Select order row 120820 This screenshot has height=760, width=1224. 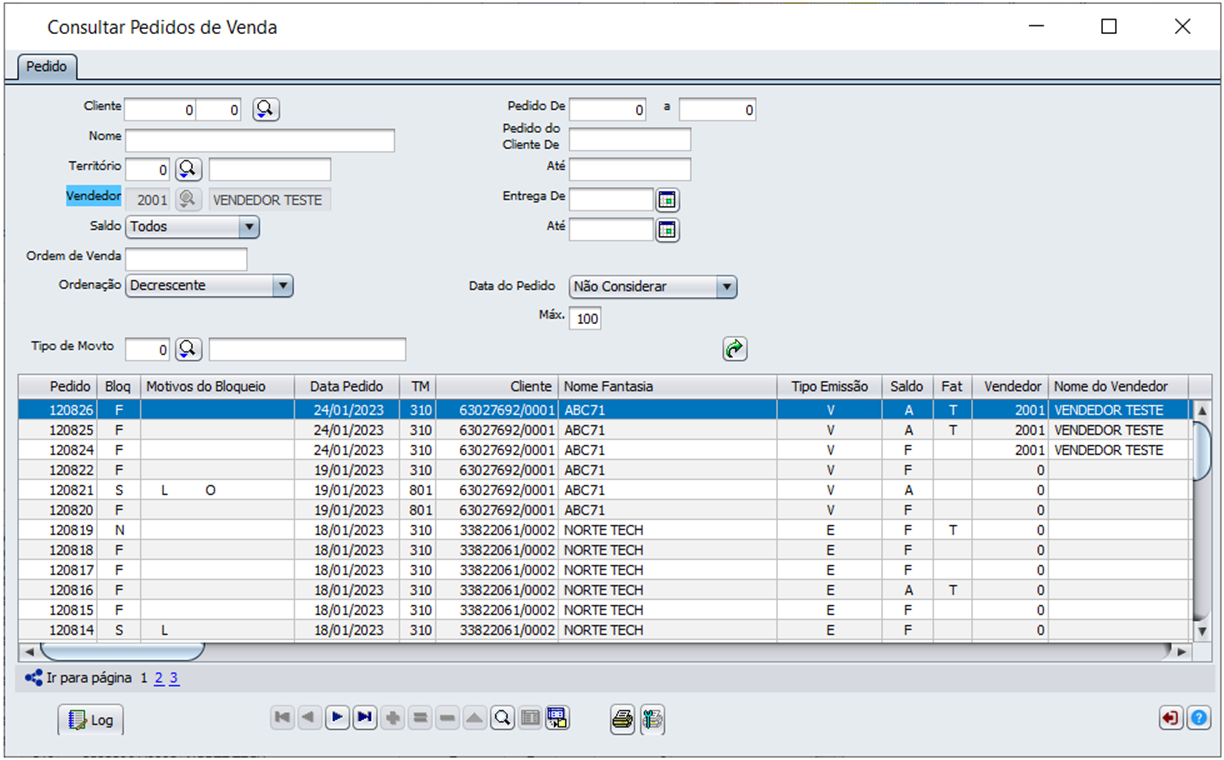point(605,510)
